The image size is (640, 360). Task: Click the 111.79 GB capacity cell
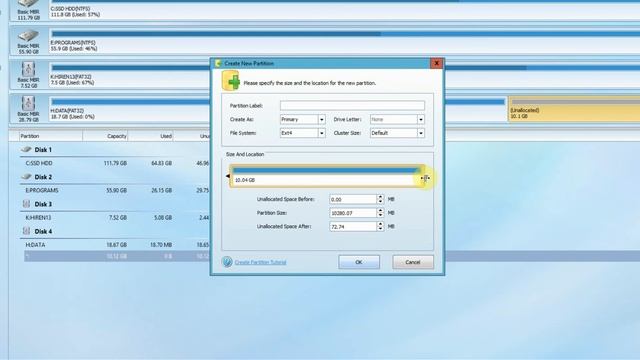[x=115, y=163]
